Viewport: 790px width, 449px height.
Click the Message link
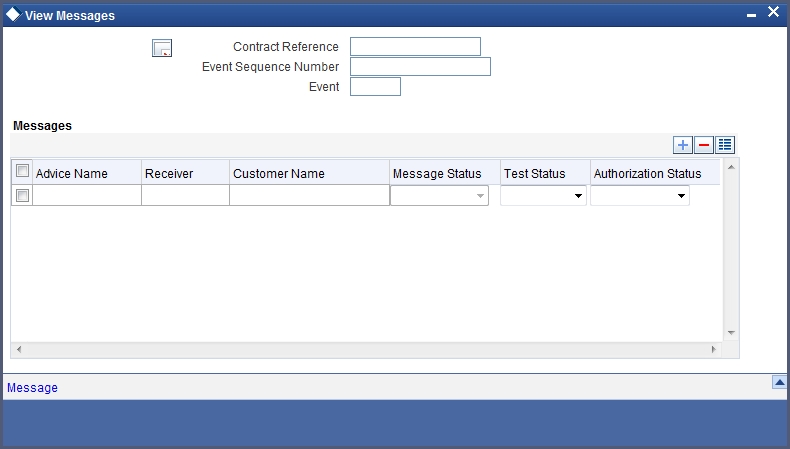(x=32, y=388)
